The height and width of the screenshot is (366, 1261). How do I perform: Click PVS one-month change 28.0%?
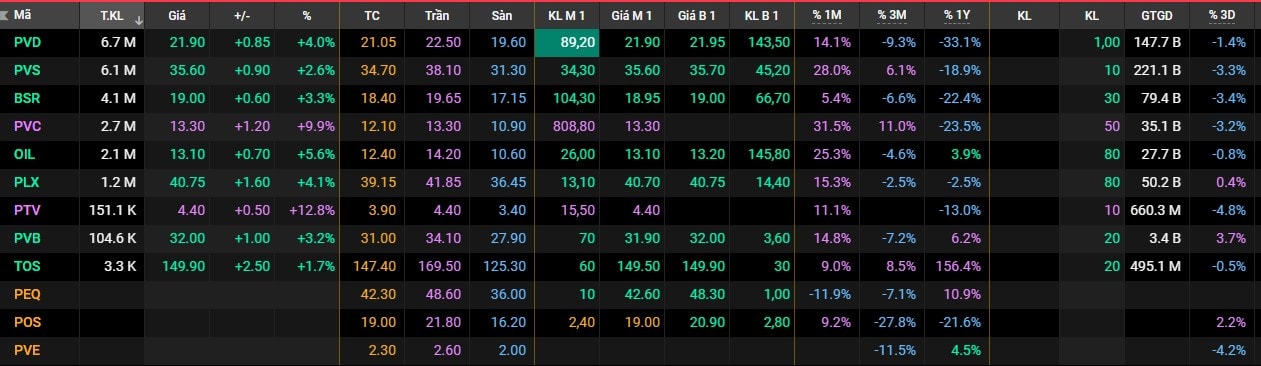coord(833,71)
